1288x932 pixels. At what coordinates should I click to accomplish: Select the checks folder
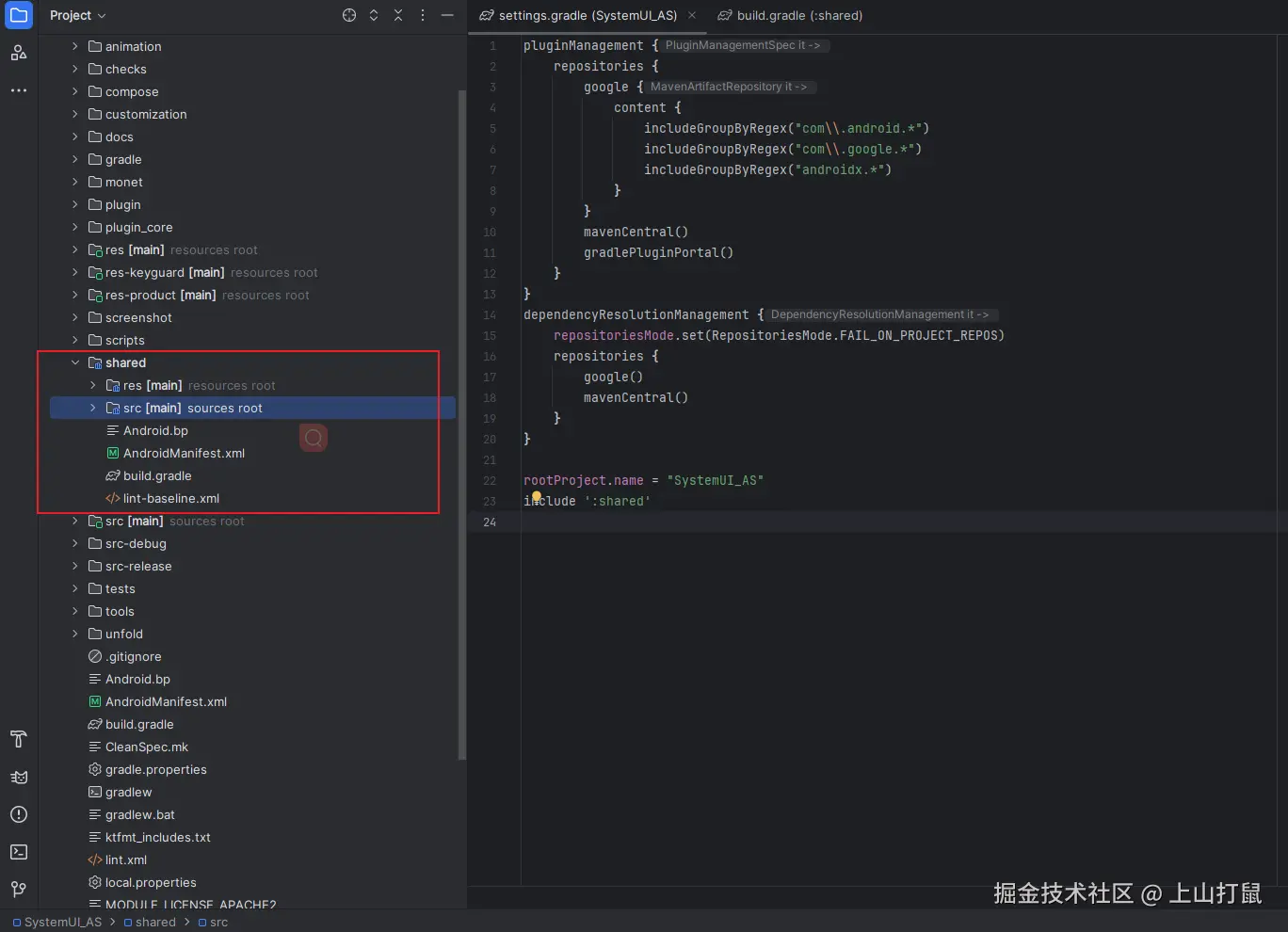click(x=126, y=69)
